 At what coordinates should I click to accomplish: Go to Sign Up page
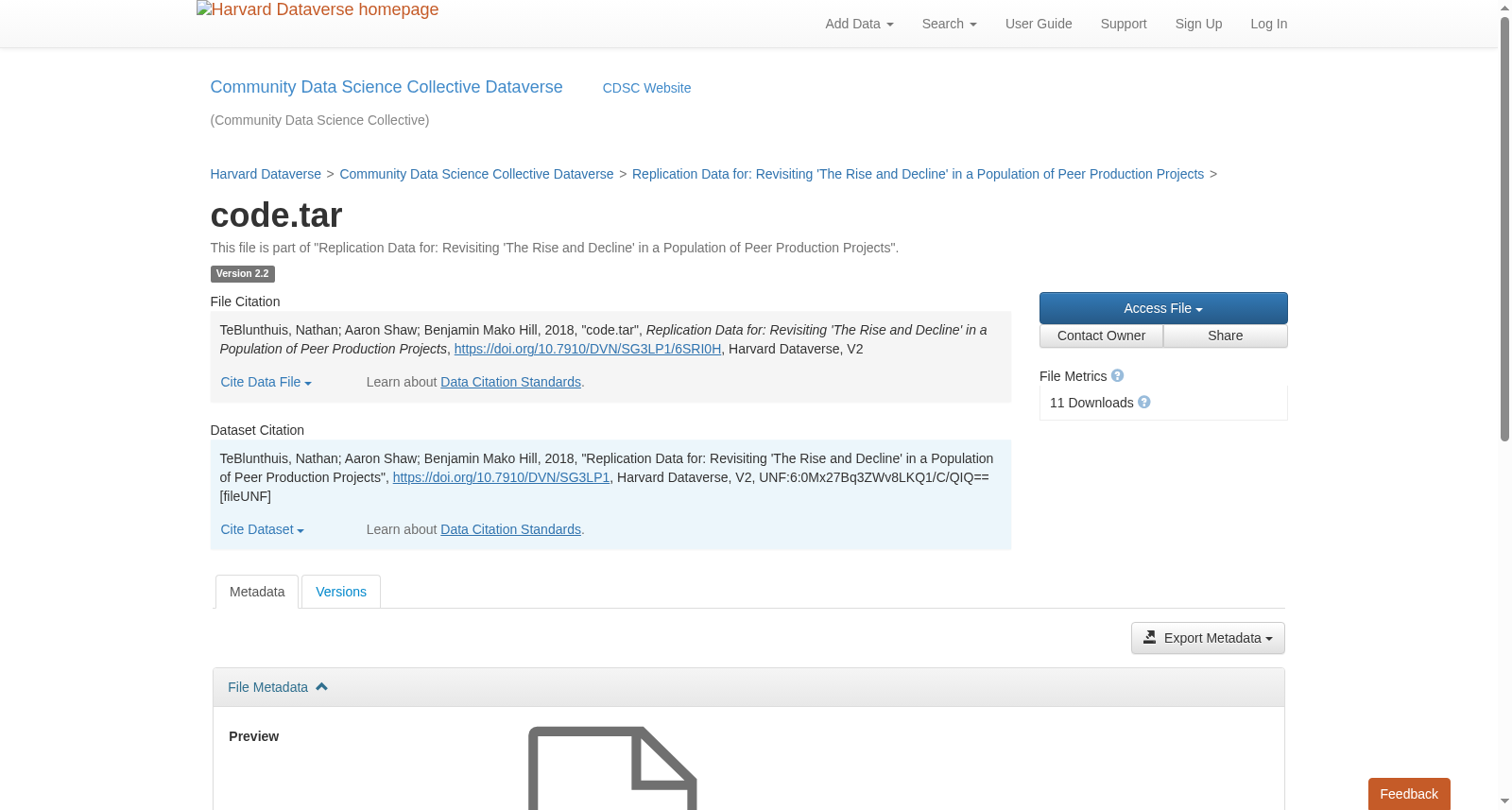[1198, 24]
